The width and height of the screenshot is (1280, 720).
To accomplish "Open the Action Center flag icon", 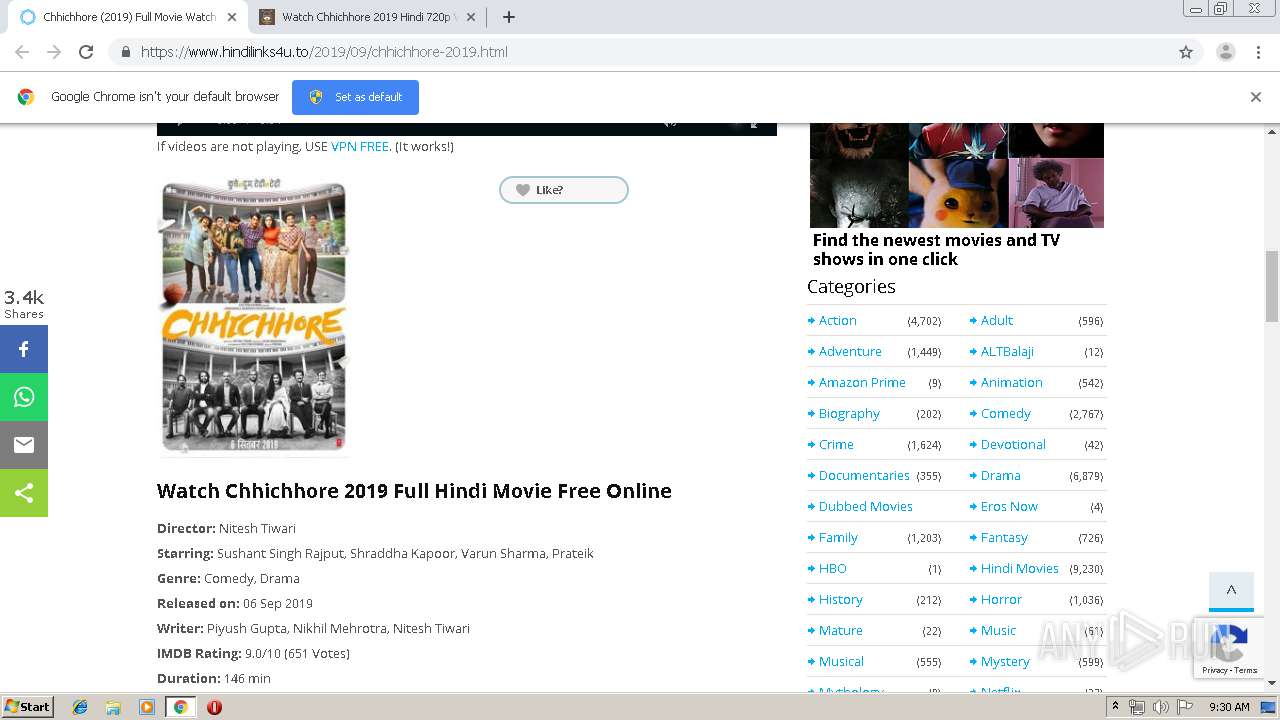I will 1185,707.
